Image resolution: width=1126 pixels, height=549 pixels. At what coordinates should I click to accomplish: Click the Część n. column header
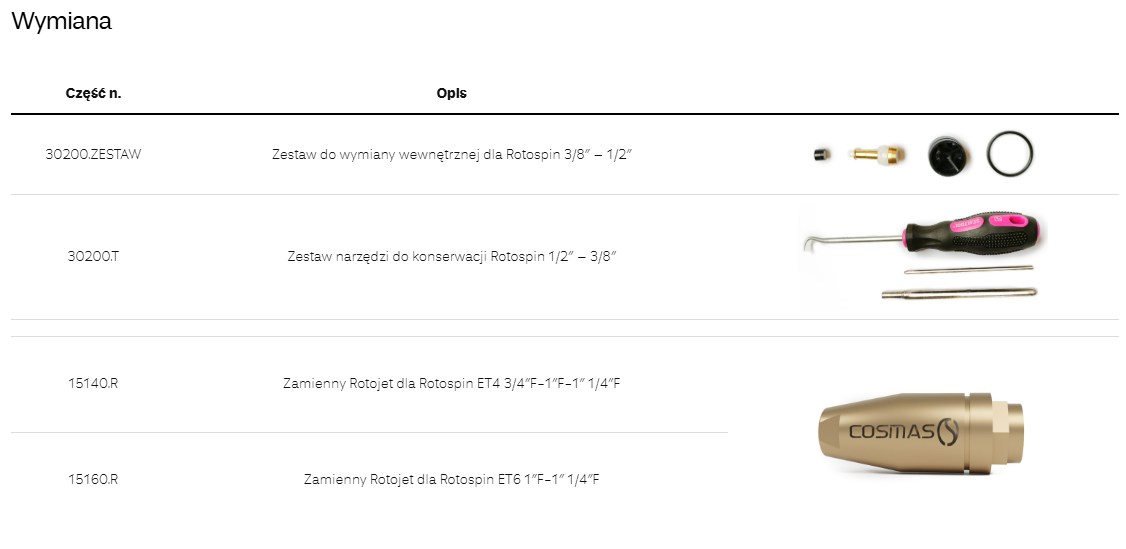[x=93, y=93]
